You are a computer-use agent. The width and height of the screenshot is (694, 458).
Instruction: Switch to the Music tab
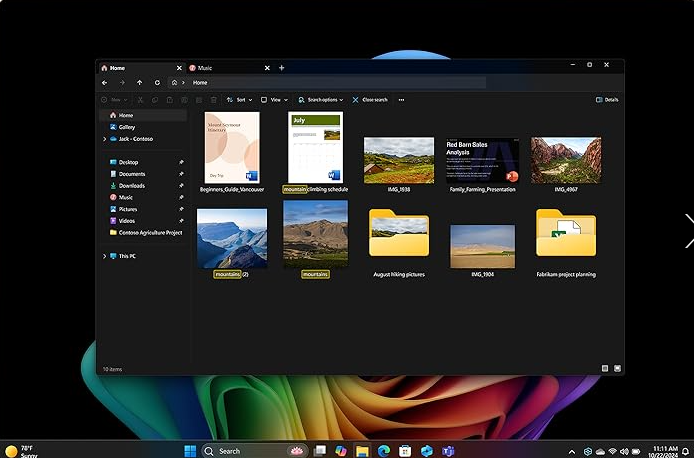(205, 67)
